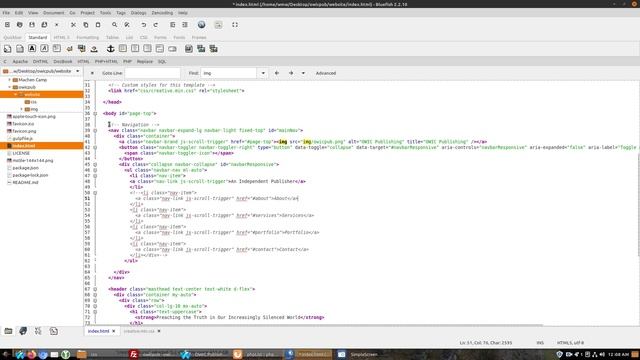640x360 pixels.
Task: Insert Anchor hyperlink icon
Action: click(111, 49)
